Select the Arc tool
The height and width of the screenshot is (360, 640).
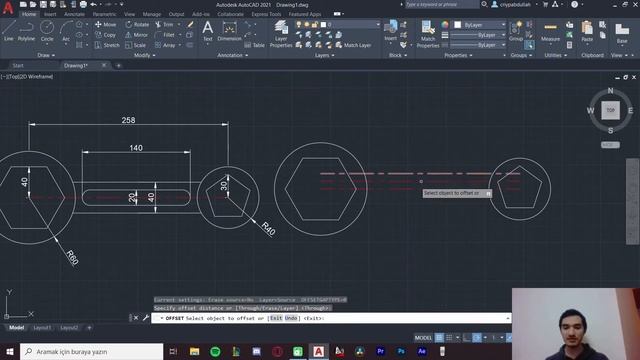tap(66, 31)
